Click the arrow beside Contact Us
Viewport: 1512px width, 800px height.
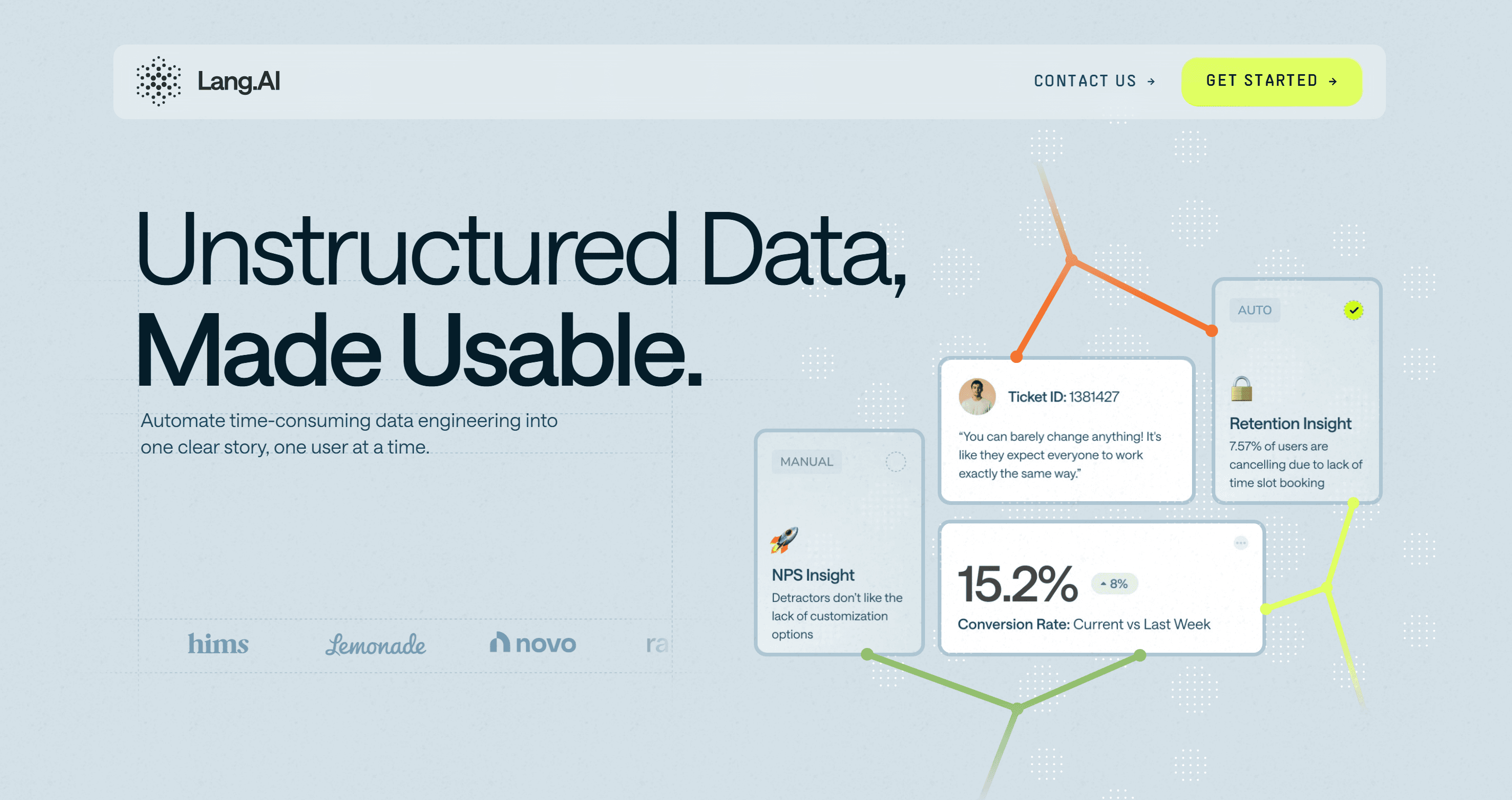coord(1151,82)
